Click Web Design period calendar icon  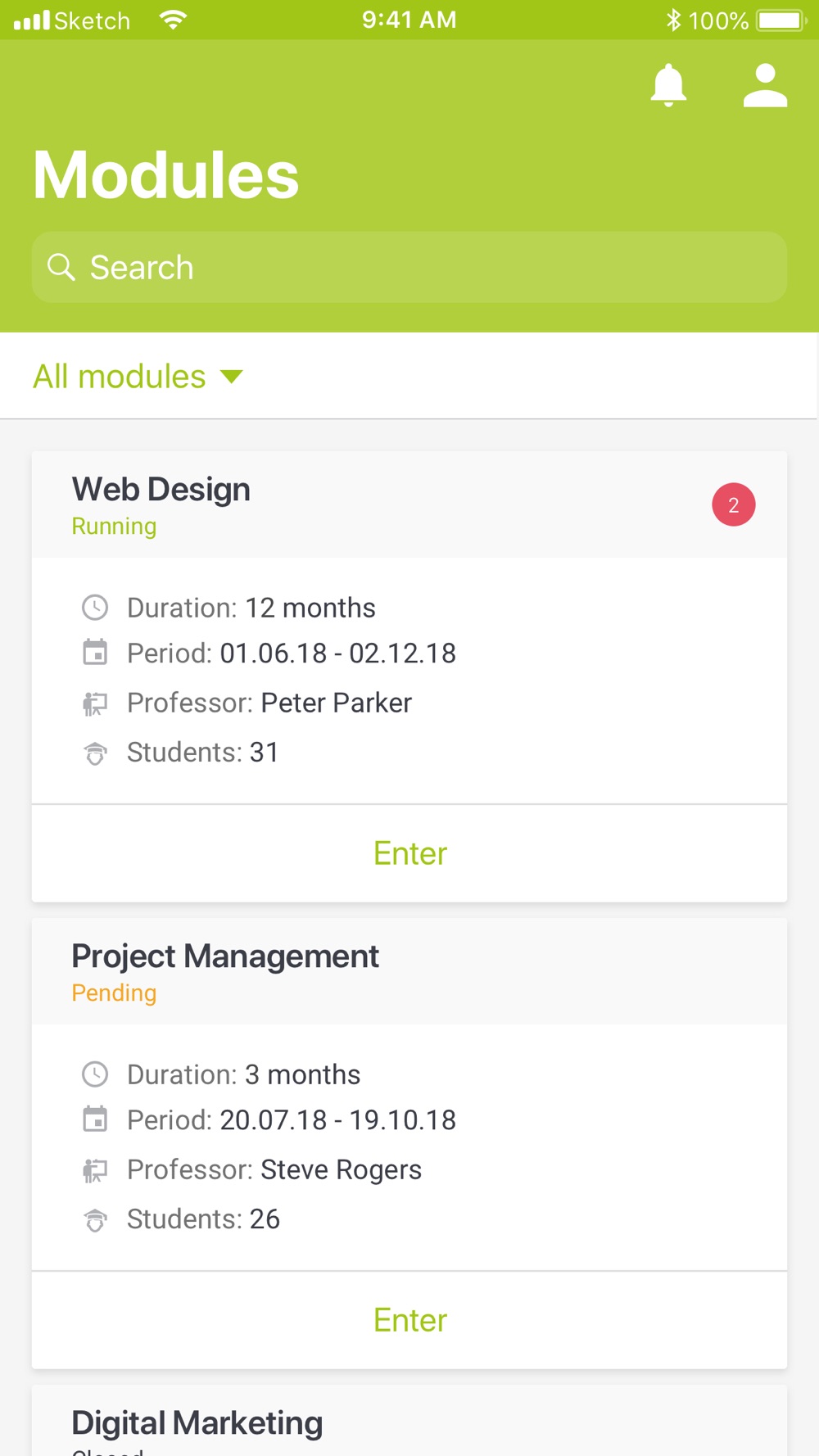pos(95,653)
